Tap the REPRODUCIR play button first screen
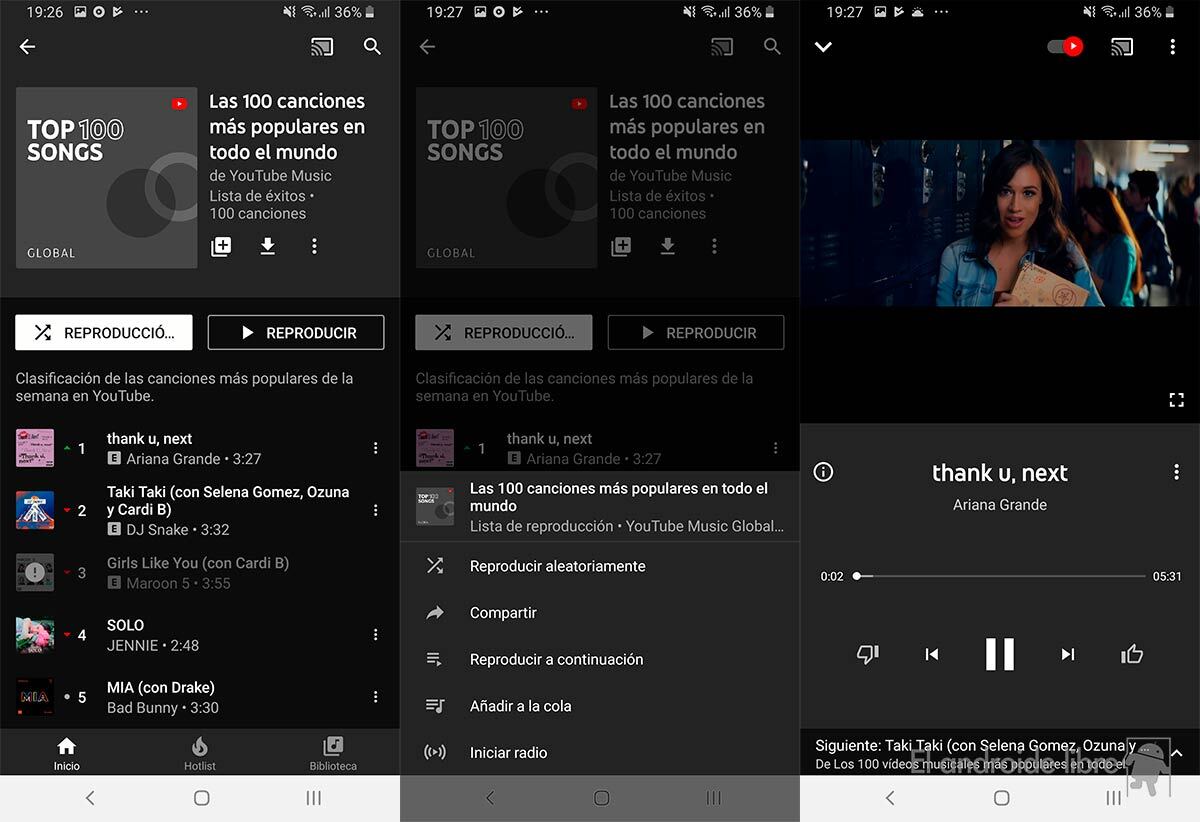This screenshot has height=822, width=1200. [x=296, y=333]
